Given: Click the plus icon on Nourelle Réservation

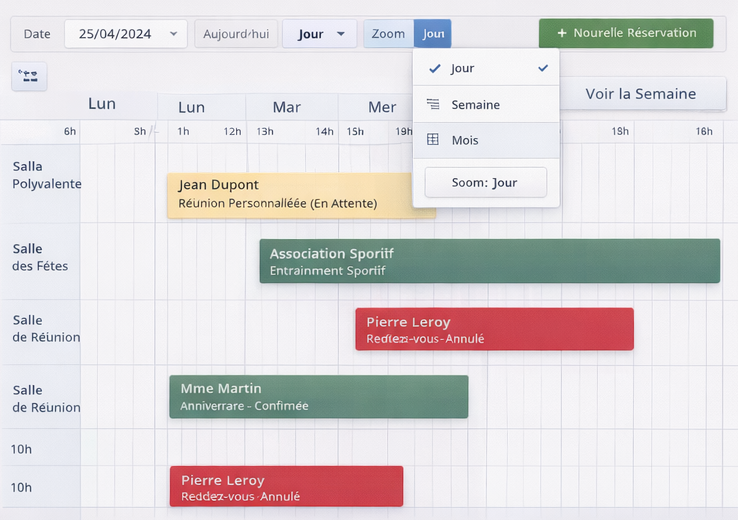Looking at the screenshot, I should tap(562, 33).
